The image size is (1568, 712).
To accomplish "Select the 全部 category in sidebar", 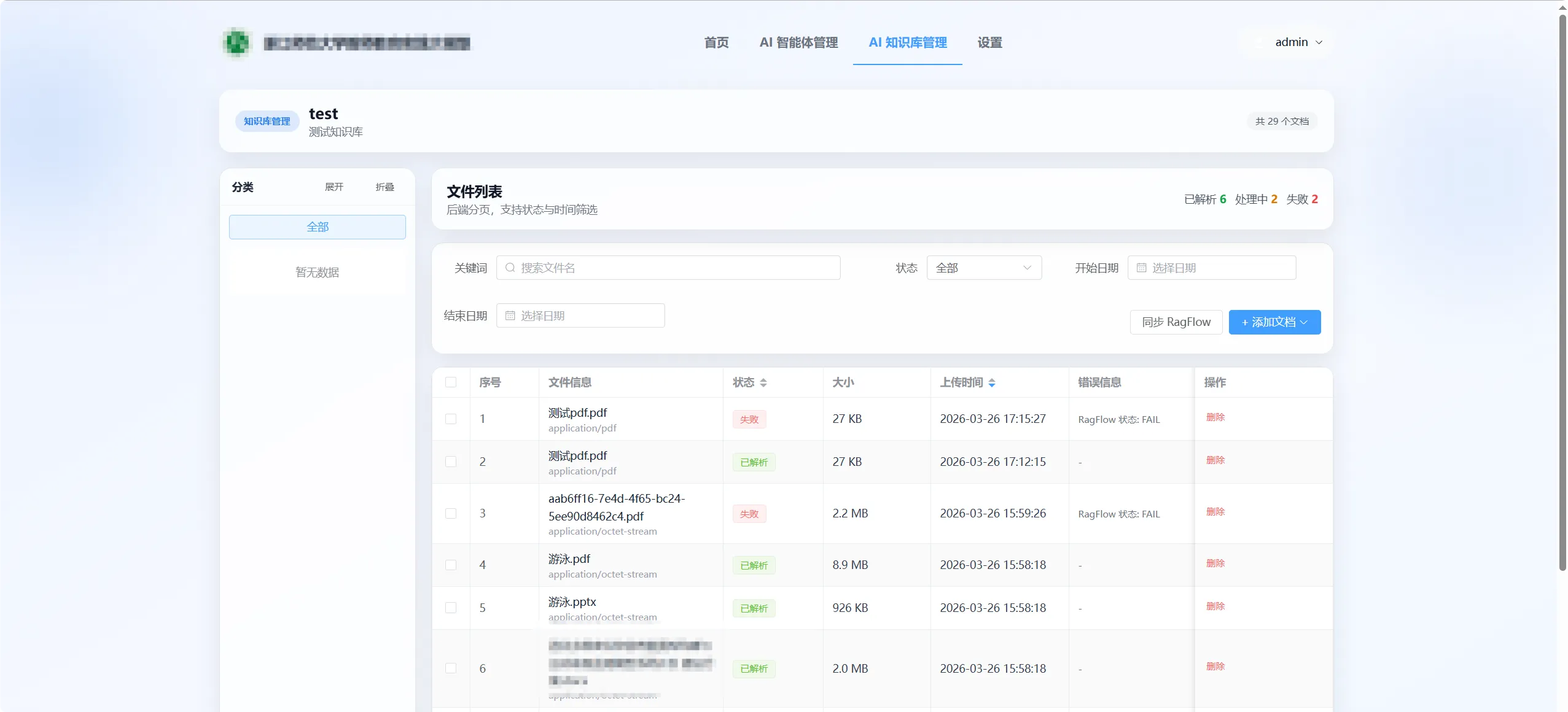I will [318, 227].
